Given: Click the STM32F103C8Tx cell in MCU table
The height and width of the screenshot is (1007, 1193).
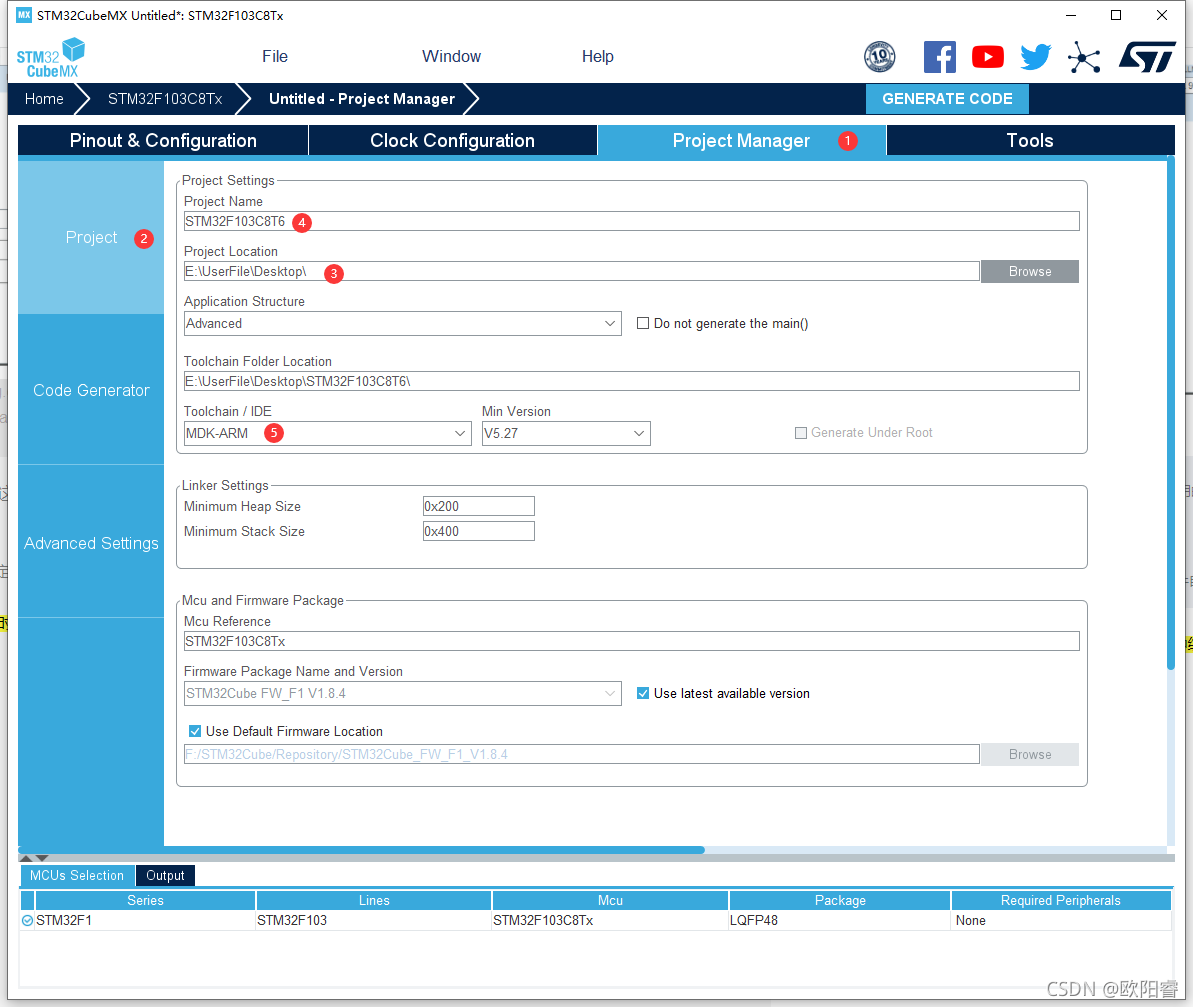Looking at the screenshot, I should (610, 920).
